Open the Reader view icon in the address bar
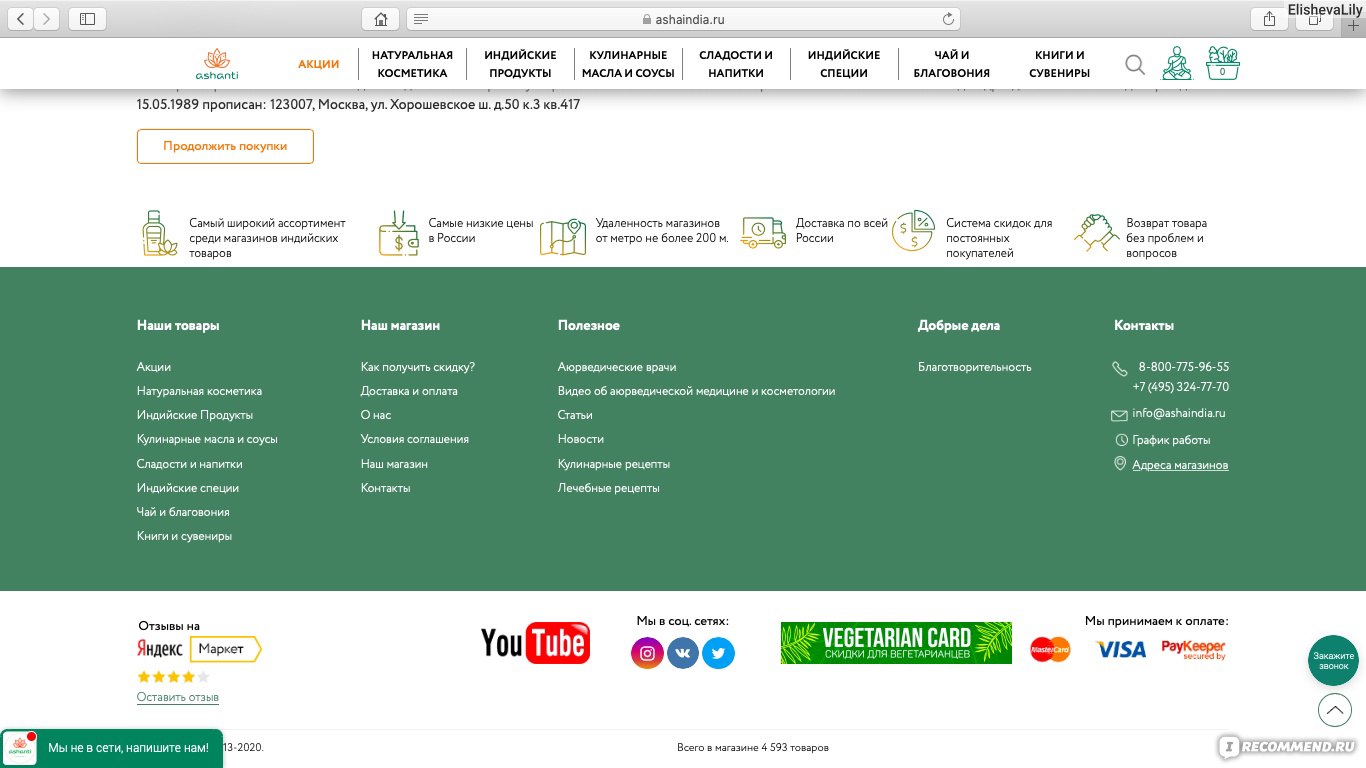Image resolution: width=1366 pixels, height=768 pixels. tap(421, 19)
